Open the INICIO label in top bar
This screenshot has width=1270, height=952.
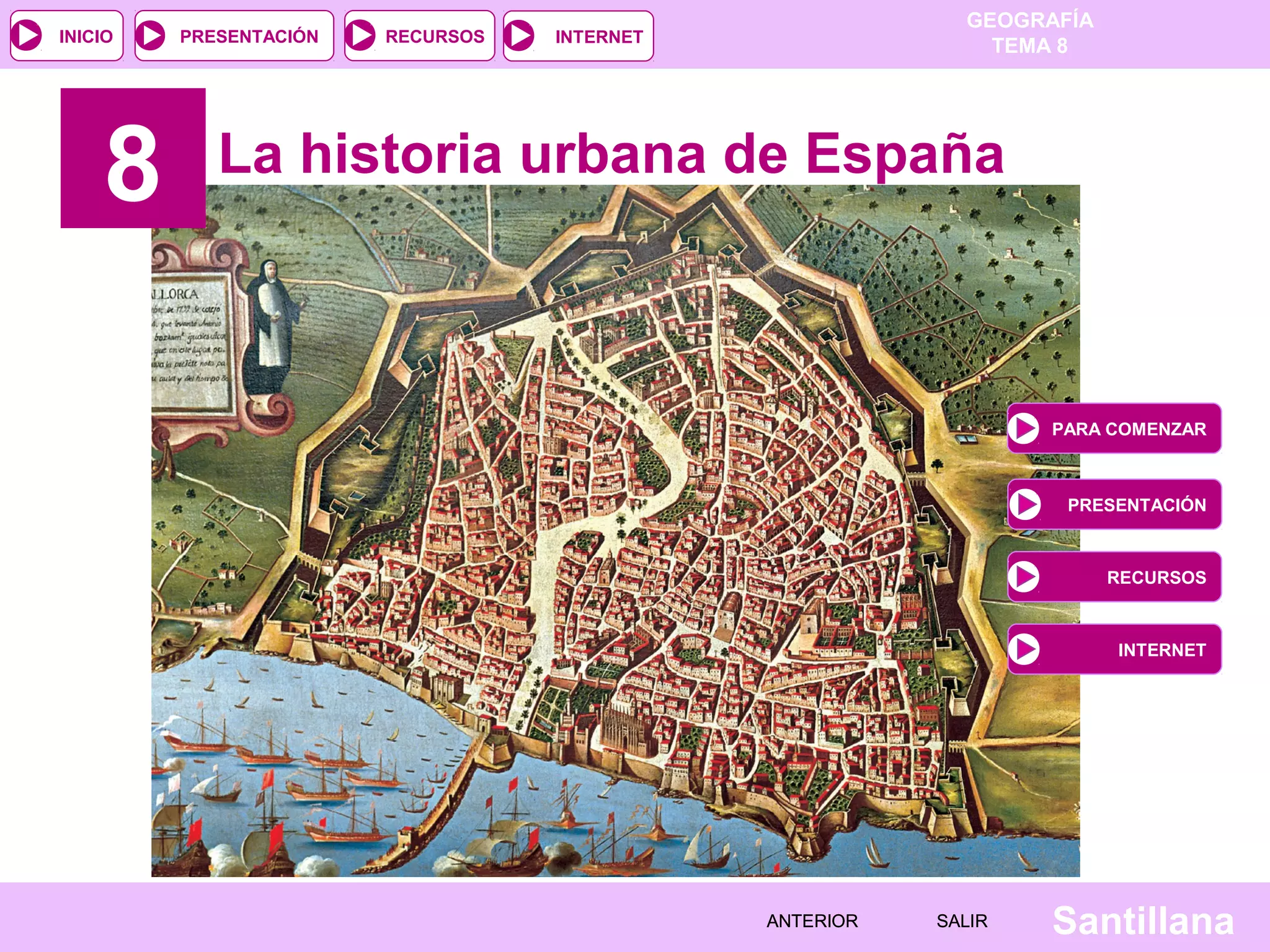coord(86,37)
